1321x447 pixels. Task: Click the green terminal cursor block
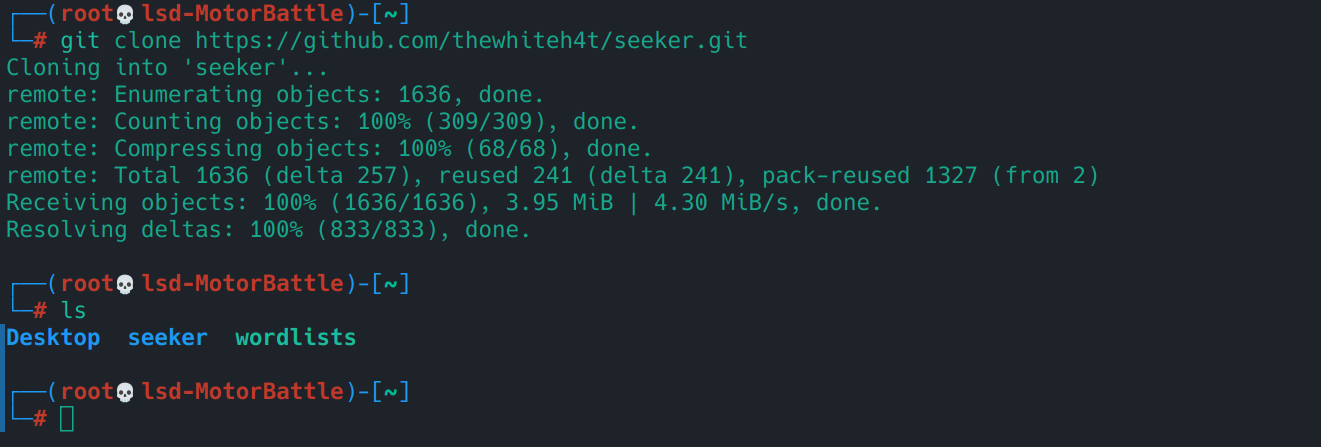click(67, 418)
